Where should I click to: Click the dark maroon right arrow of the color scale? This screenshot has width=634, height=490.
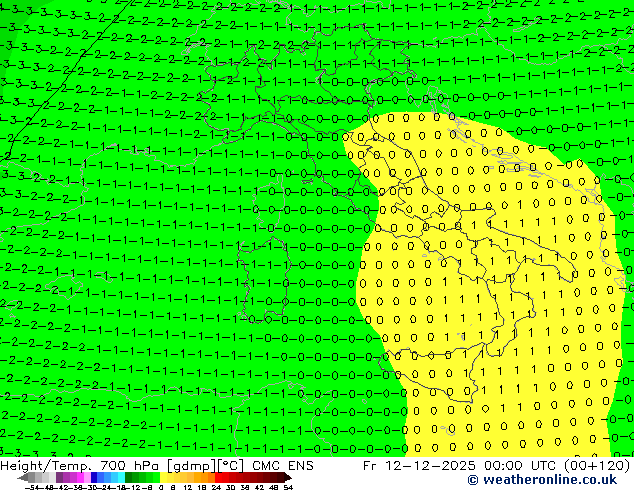288,477
